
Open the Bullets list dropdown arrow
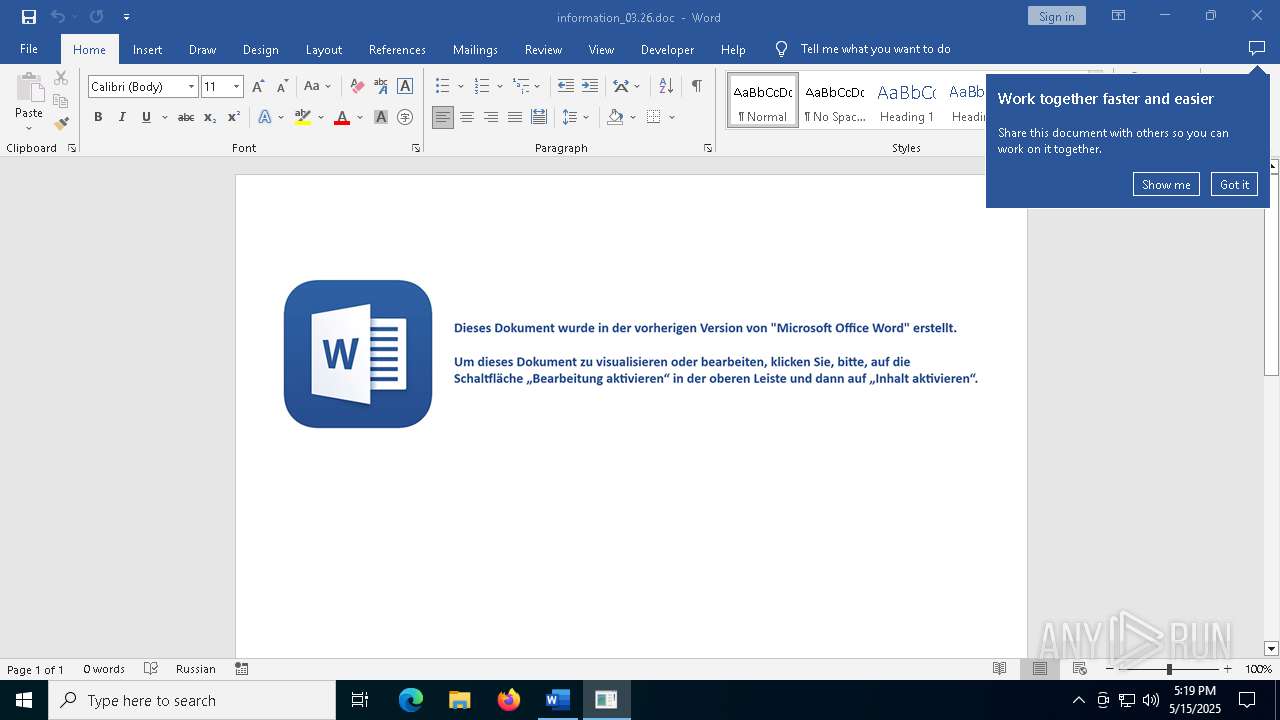coord(460,87)
